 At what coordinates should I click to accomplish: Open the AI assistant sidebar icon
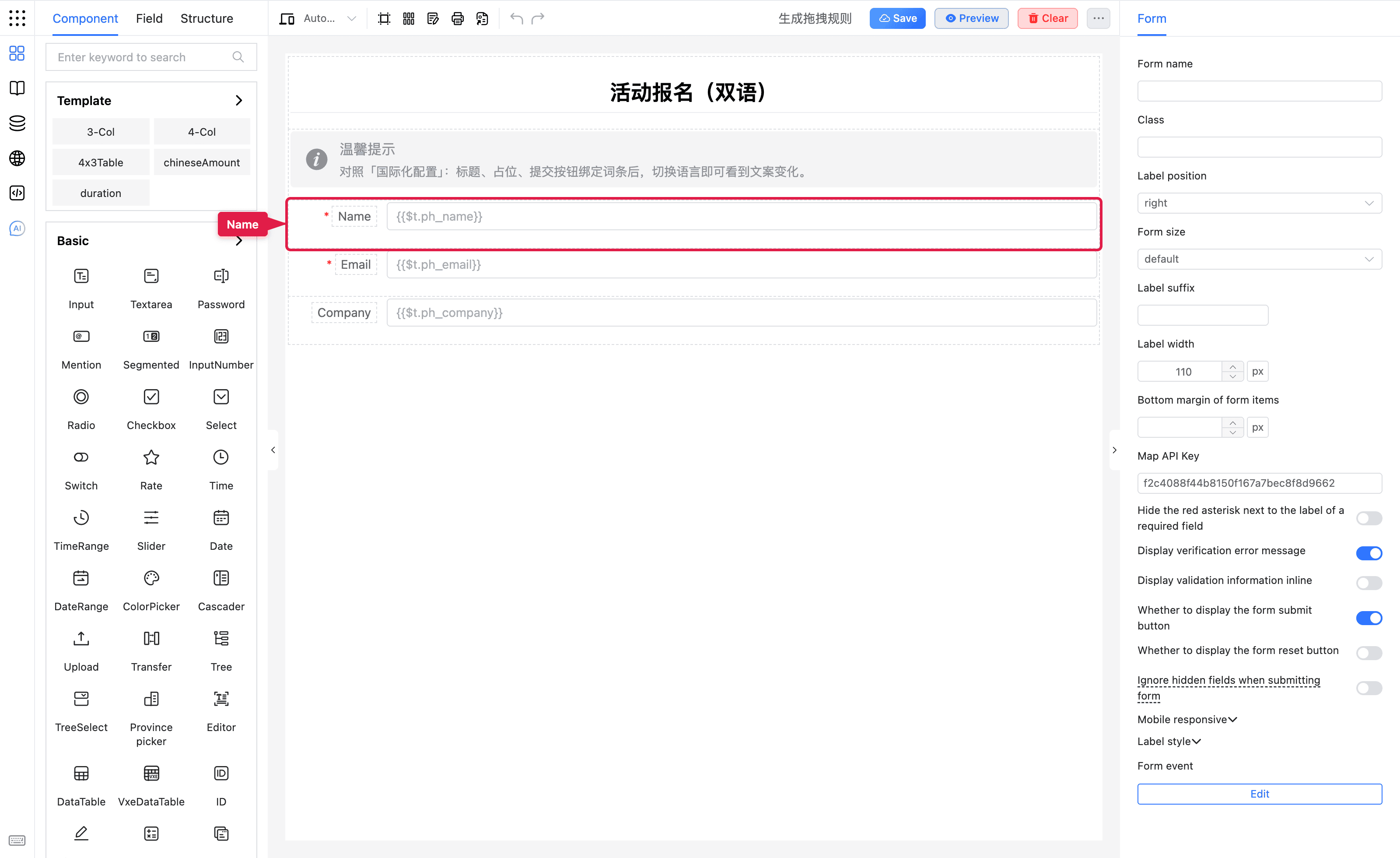point(17,228)
